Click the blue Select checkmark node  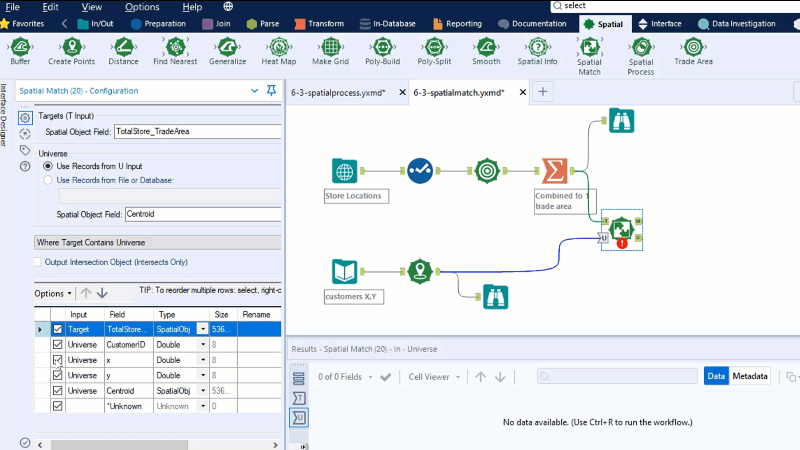[420, 170]
